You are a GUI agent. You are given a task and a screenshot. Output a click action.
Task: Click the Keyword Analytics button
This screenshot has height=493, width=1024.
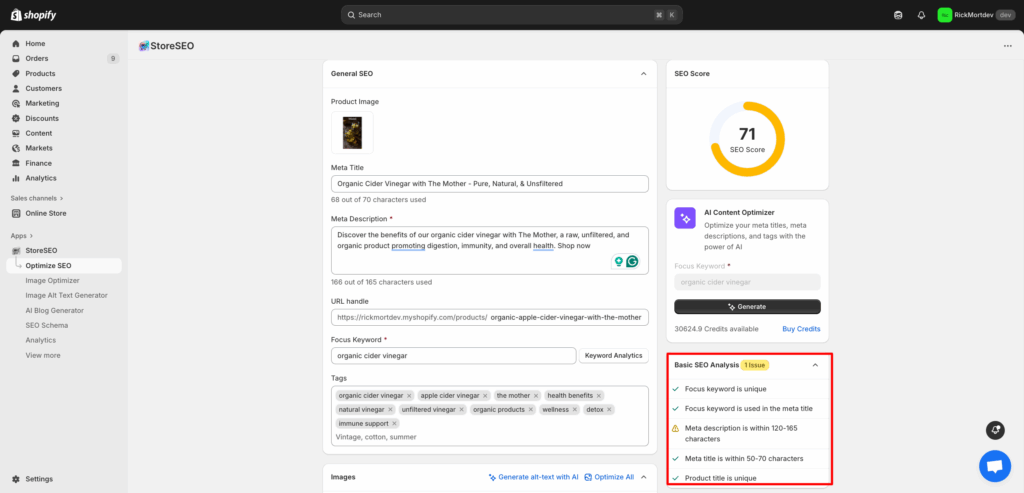point(613,355)
